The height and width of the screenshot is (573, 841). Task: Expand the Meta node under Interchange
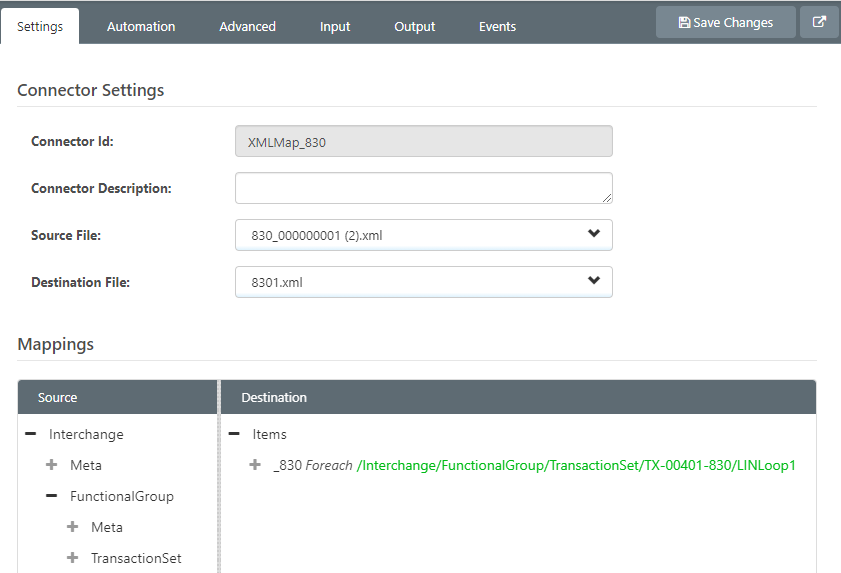click(51, 465)
